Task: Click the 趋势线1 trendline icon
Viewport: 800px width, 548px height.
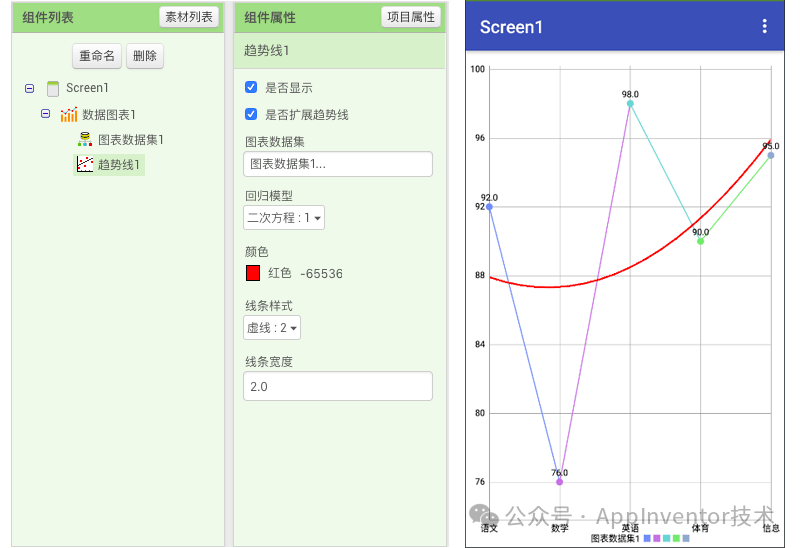Action: (85, 164)
